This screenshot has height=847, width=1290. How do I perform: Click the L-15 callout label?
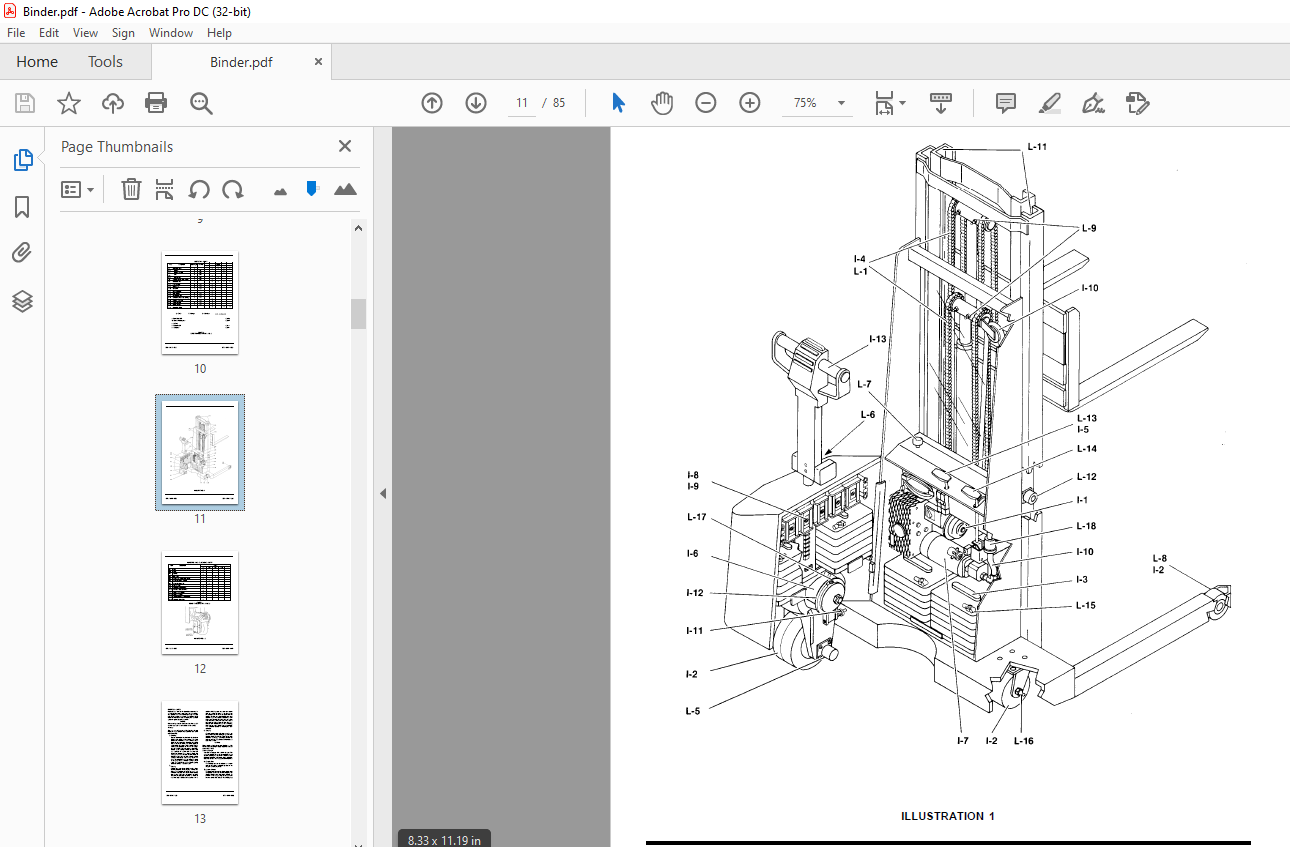pos(1086,605)
